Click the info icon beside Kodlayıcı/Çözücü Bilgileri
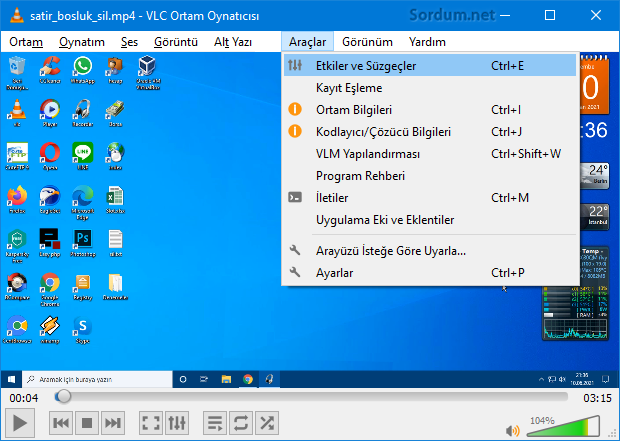Viewport: 620px width, 441px height. pyautogui.click(x=295, y=131)
